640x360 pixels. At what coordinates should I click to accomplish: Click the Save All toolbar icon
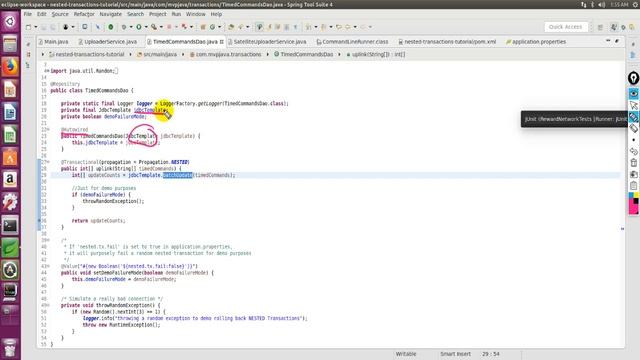click(x=53, y=27)
